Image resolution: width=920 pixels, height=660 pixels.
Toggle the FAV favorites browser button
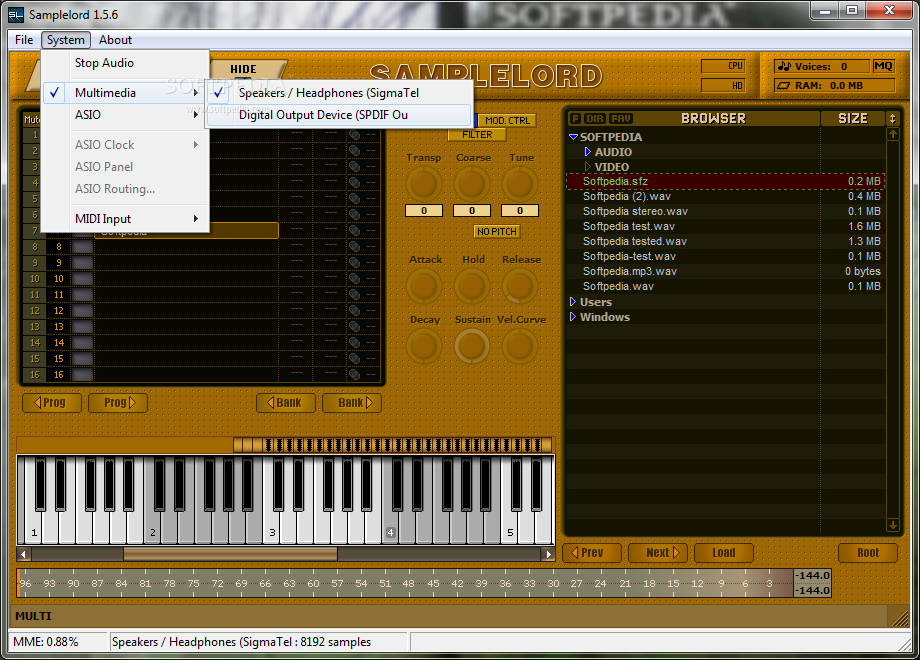[621, 119]
